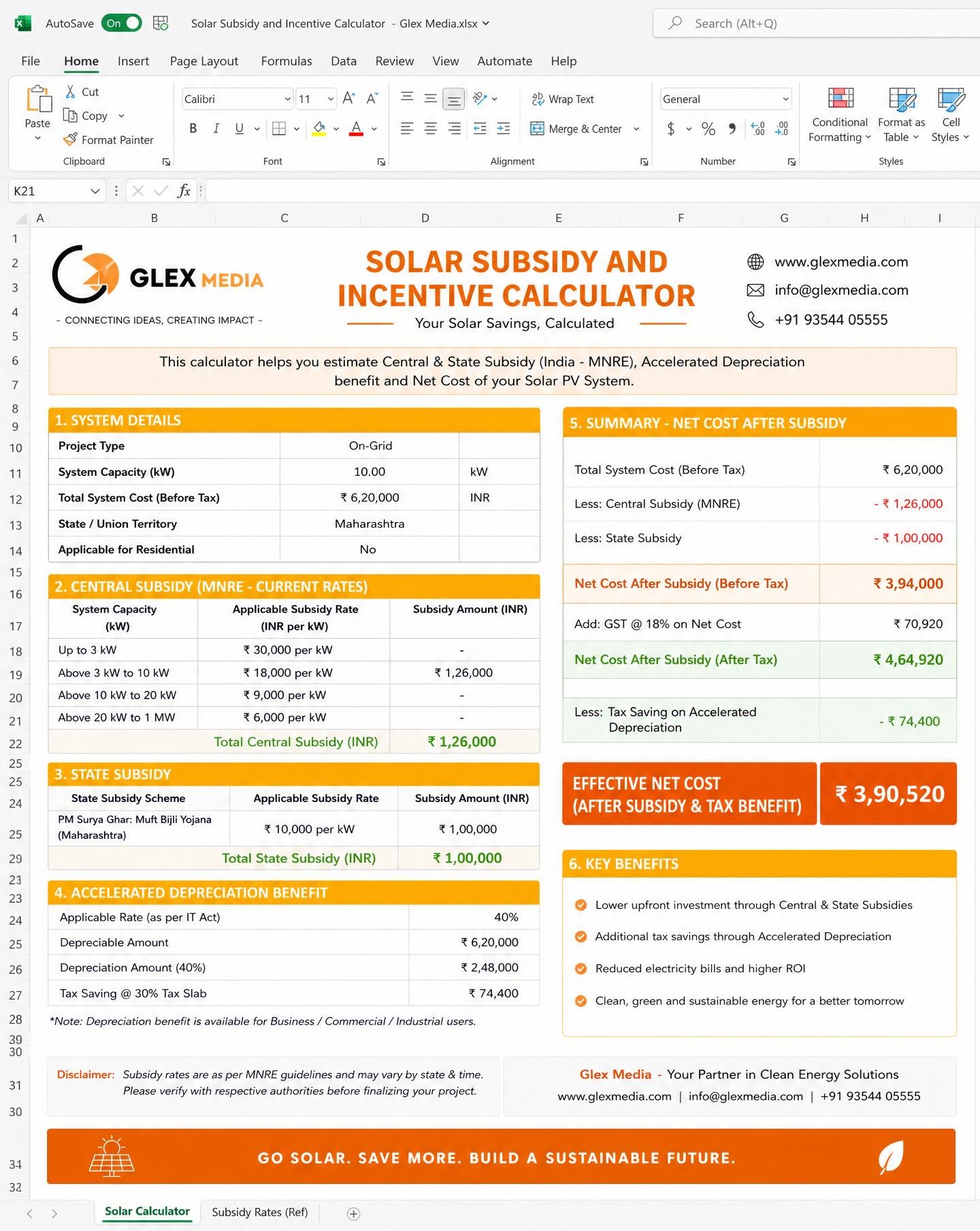
Task: Switch to the Formulas tab
Action: coord(287,61)
